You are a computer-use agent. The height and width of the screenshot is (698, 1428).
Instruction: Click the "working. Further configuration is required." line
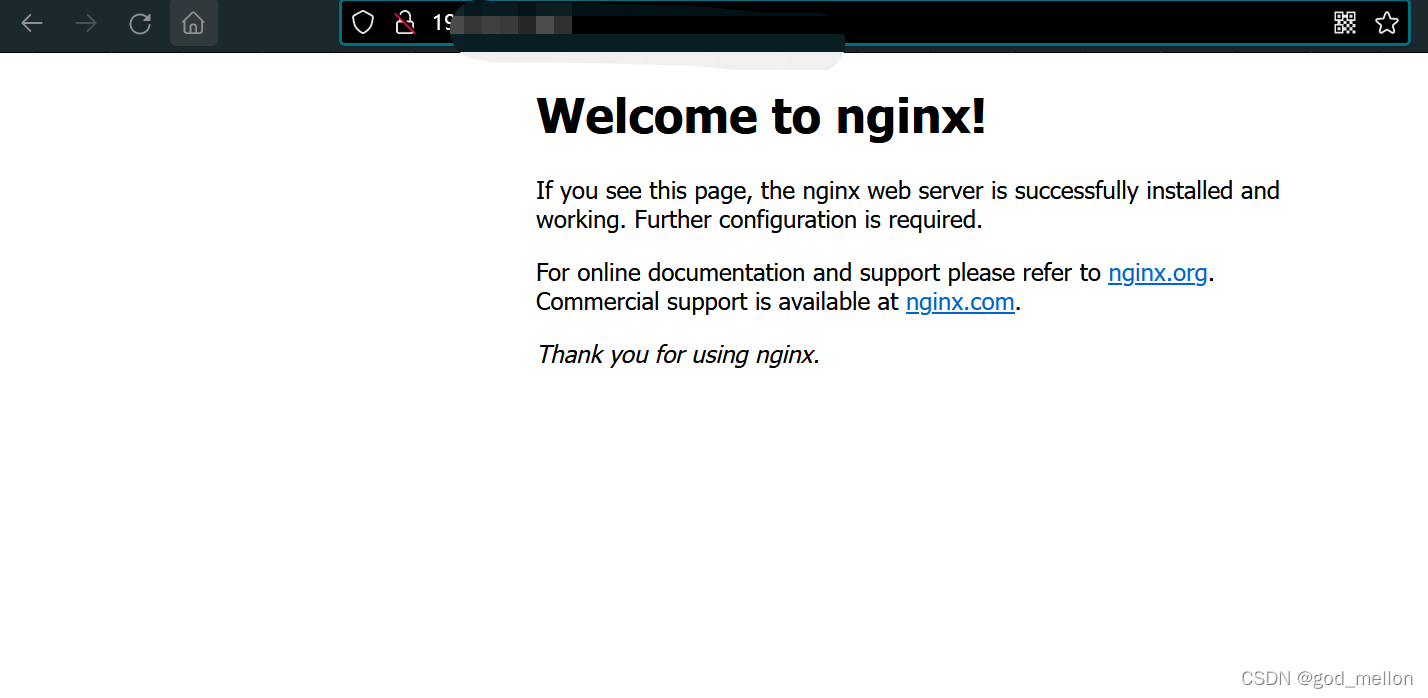click(x=759, y=219)
